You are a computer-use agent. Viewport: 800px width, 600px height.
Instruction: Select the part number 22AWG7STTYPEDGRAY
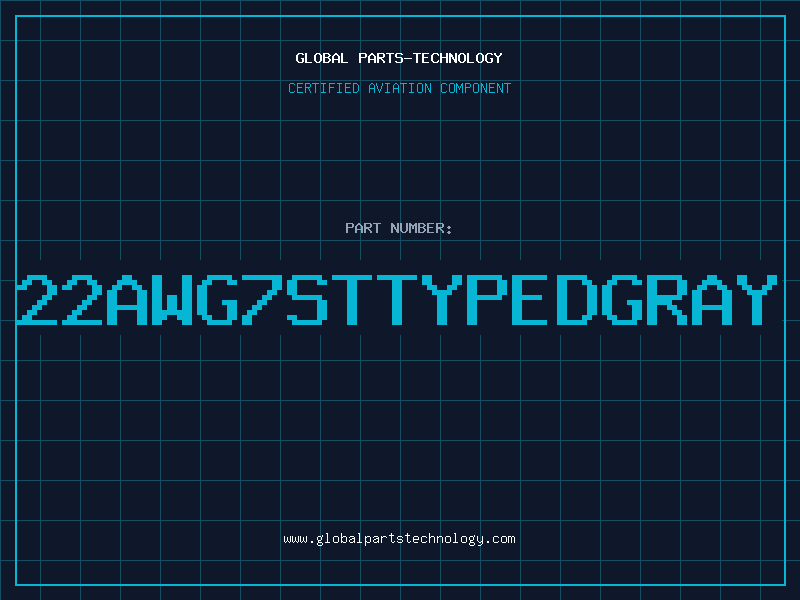[397, 299]
